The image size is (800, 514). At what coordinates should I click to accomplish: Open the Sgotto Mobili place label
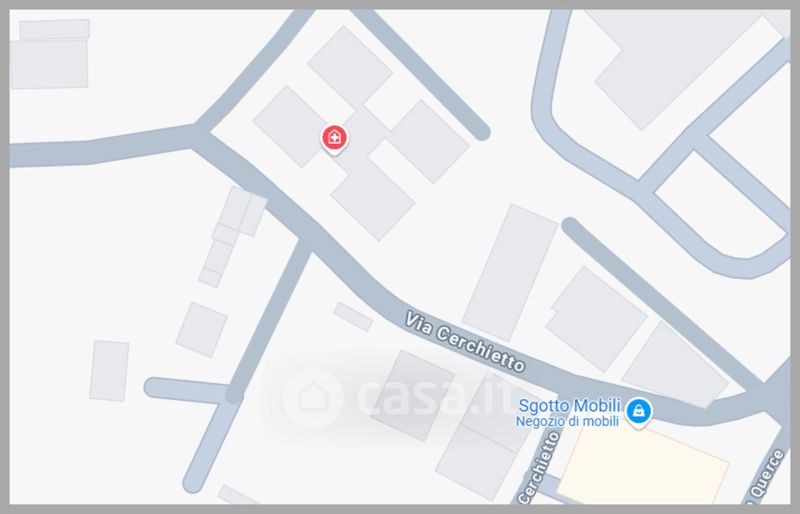569,406
